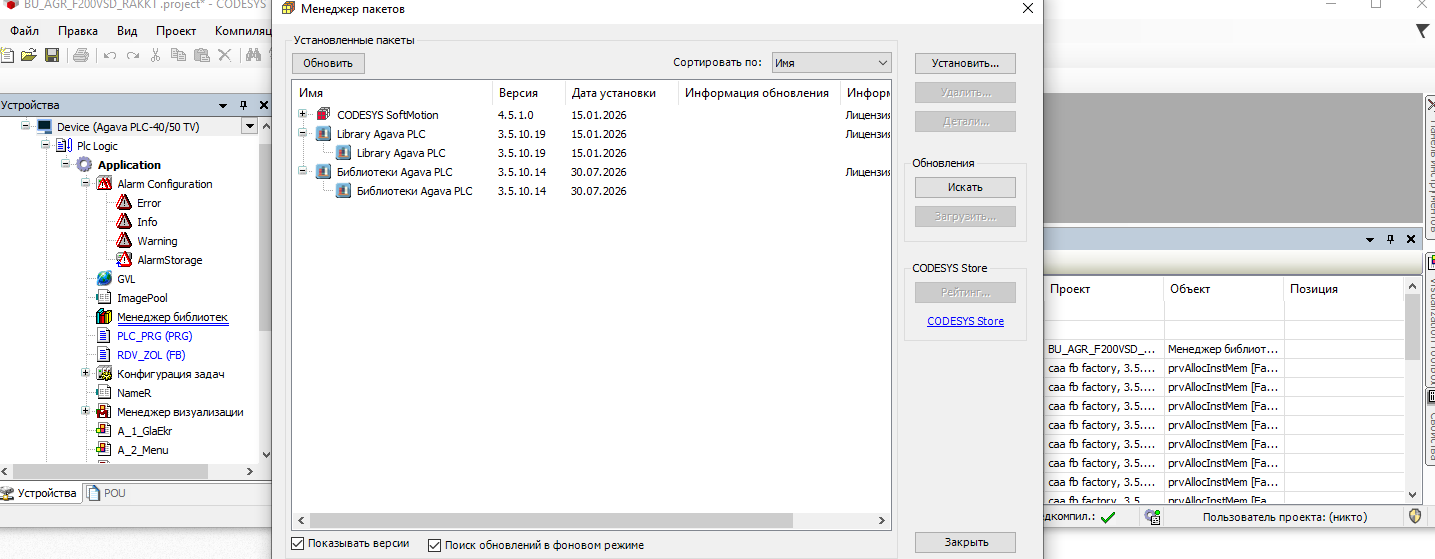Click the status bar device download icon

pos(1153,517)
